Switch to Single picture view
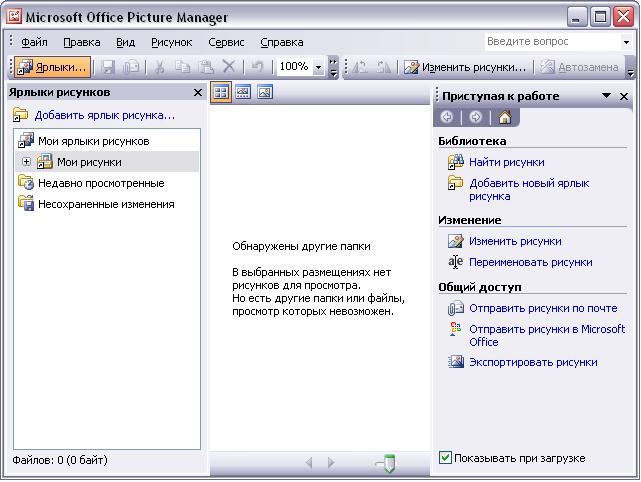This screenshot has width=641, height=482. click(265, 92)
